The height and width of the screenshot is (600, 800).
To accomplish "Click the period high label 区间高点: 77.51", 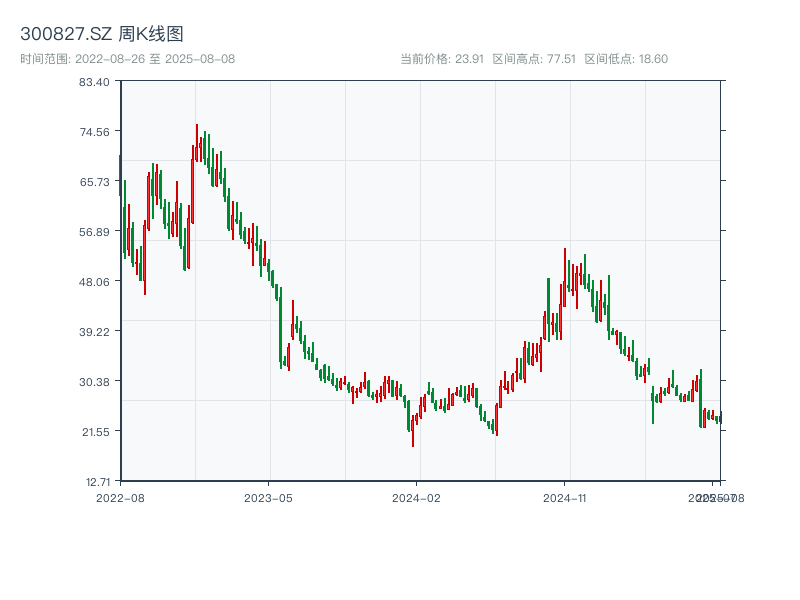I will (534, 59).
